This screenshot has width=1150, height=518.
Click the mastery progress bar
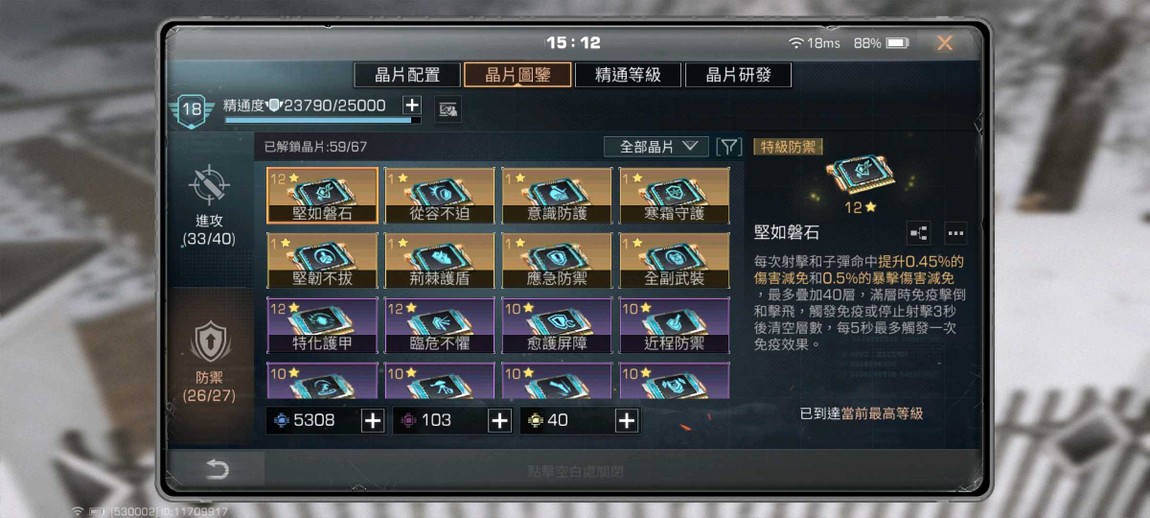pyautogui.click(x=323, y=120)
